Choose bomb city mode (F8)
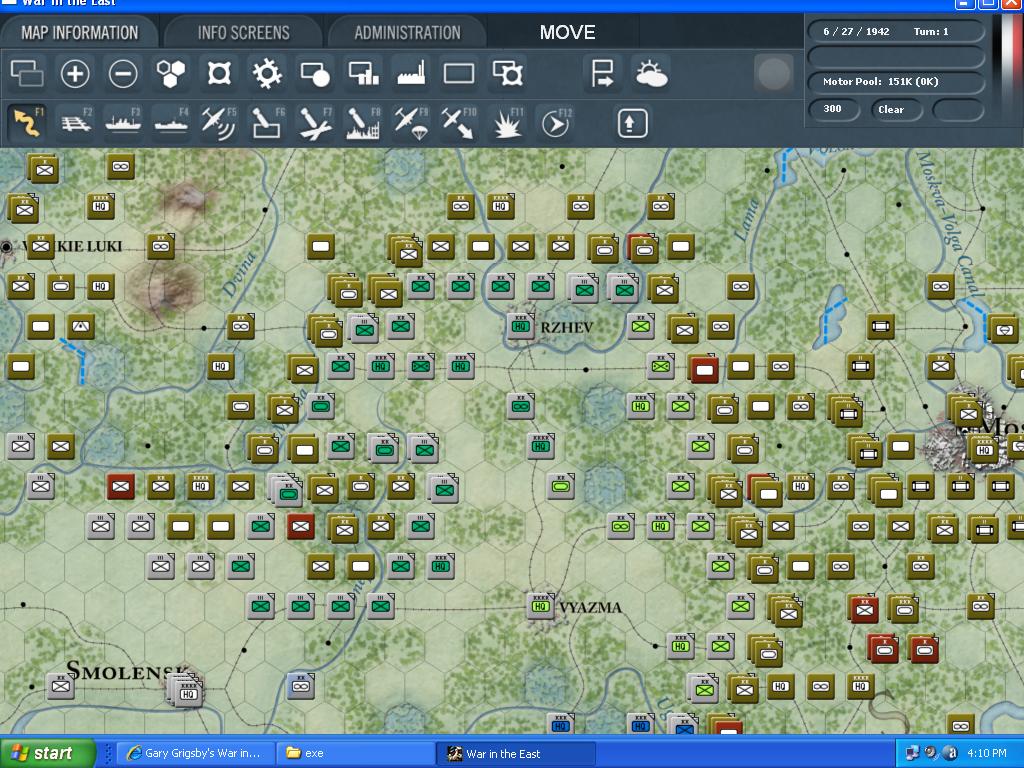The image size is (1024, 768). (362, 123)
